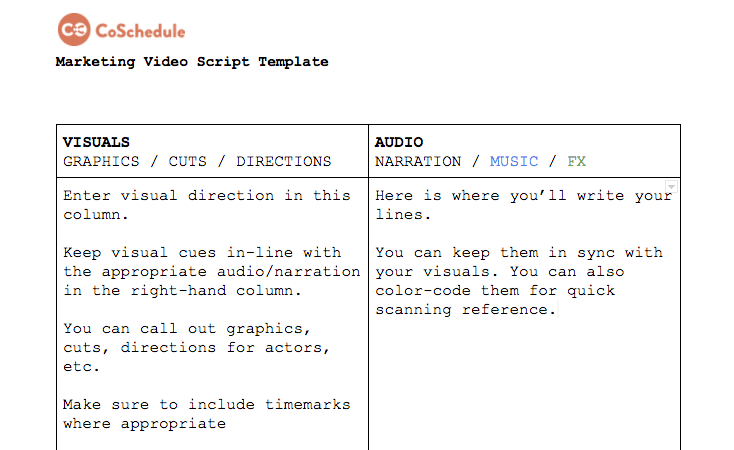This screenshot has width=734, height=450.
Task: Click the 'color-code them' line of text
Action: coord(495,291)
